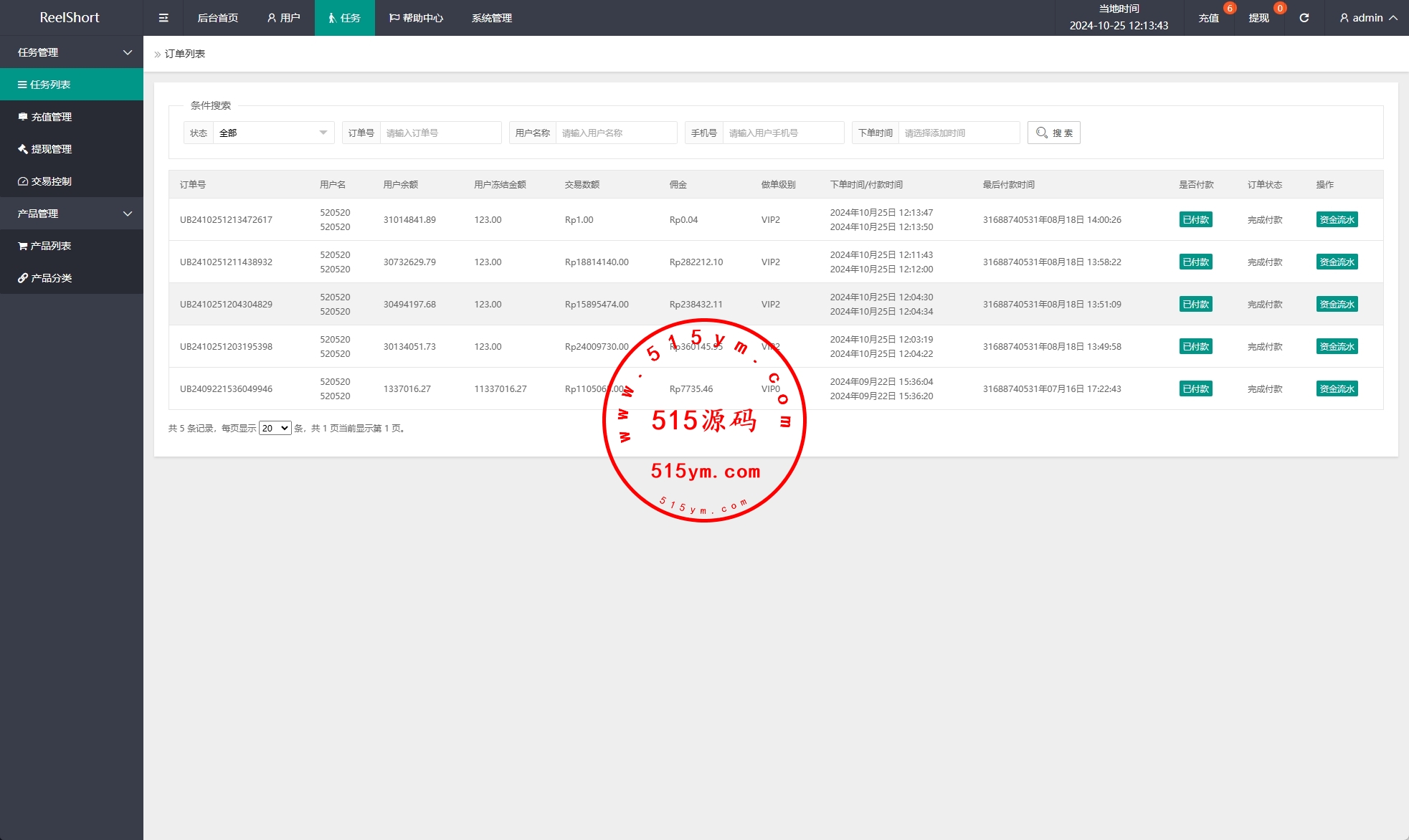Screen dimensions: 1409x840
Task: Open 充值管理 in the sidebar
Action: tap(51, 117)
